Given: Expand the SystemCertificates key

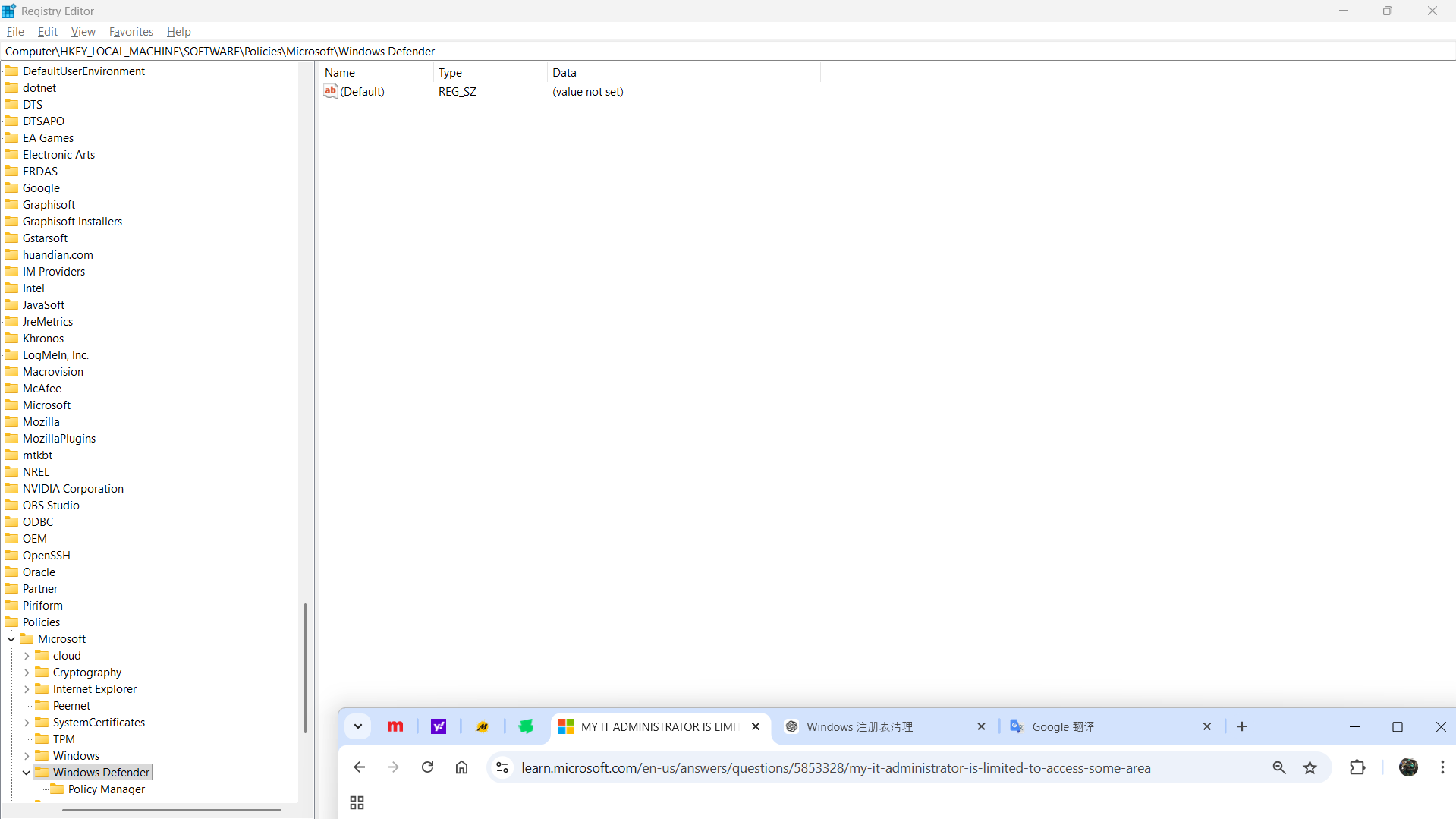Looking at the screenshot, I should [27, 723].
